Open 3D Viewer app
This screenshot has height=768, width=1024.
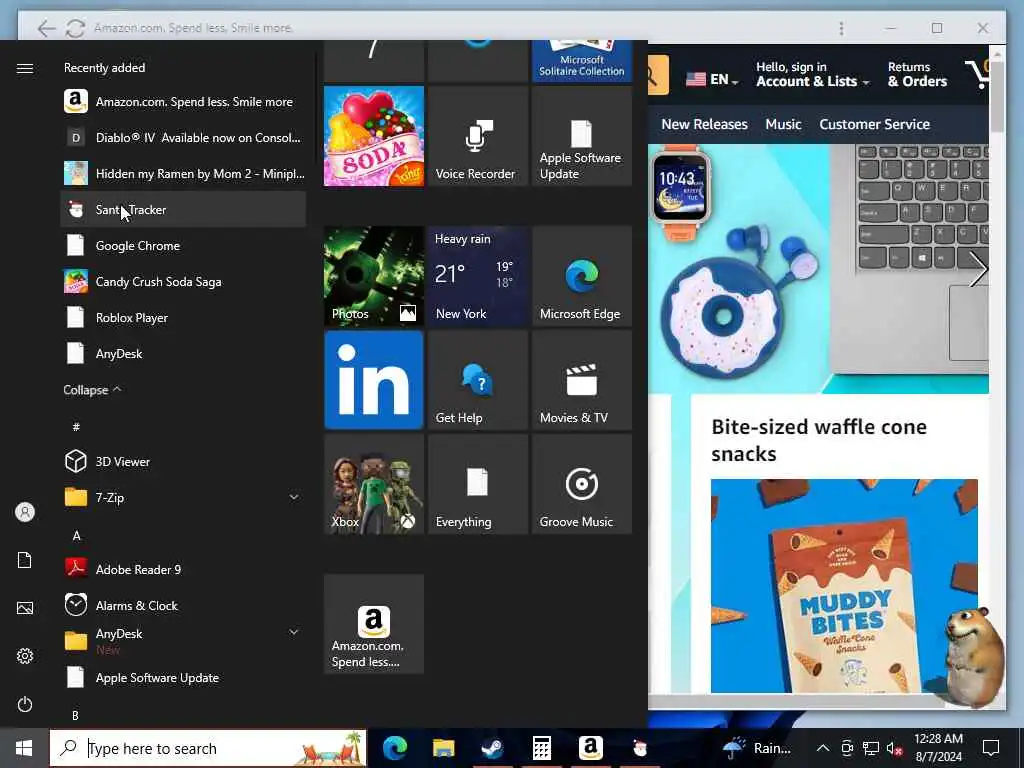pos(183,462)
